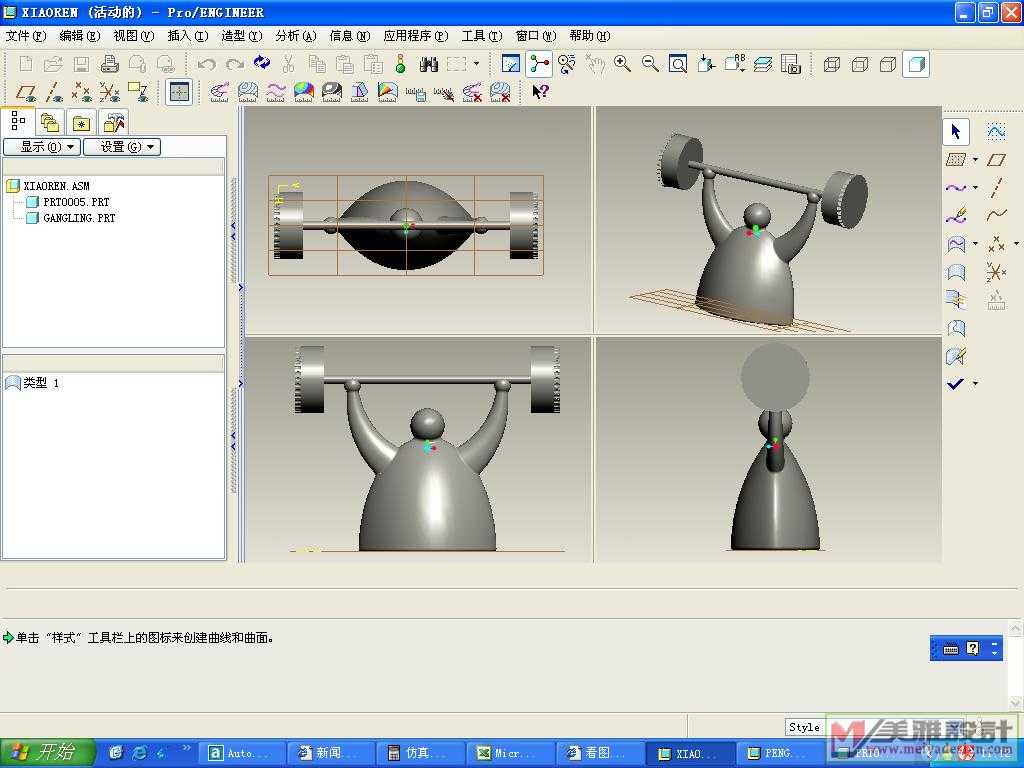Image resolution: width=1024 pixels, height=768 pixels.
Task: Click the What's This help cursor
Action: pos(540,92)
